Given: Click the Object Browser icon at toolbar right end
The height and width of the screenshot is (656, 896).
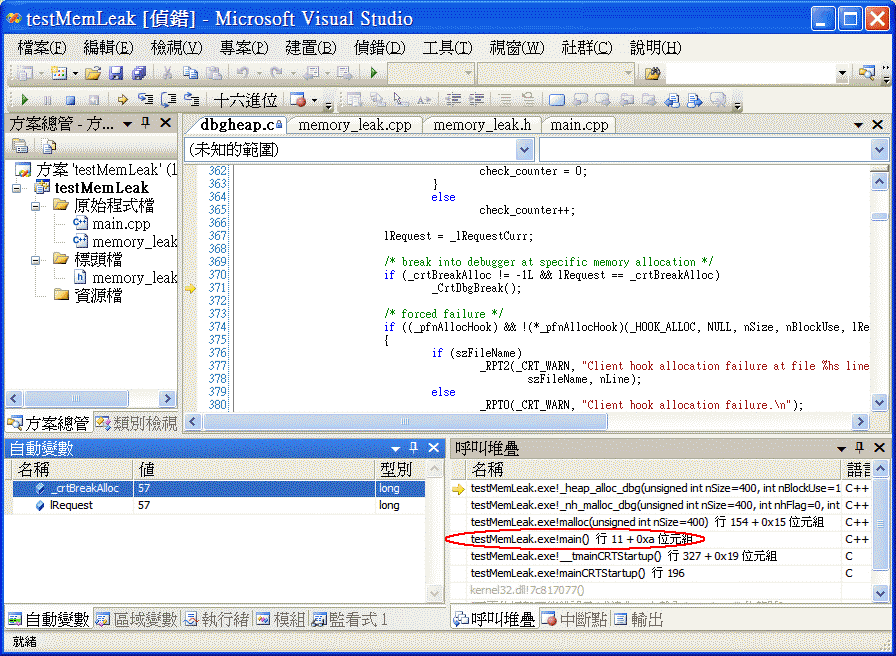Looking at the screenshot, I should tap(867, 73).
